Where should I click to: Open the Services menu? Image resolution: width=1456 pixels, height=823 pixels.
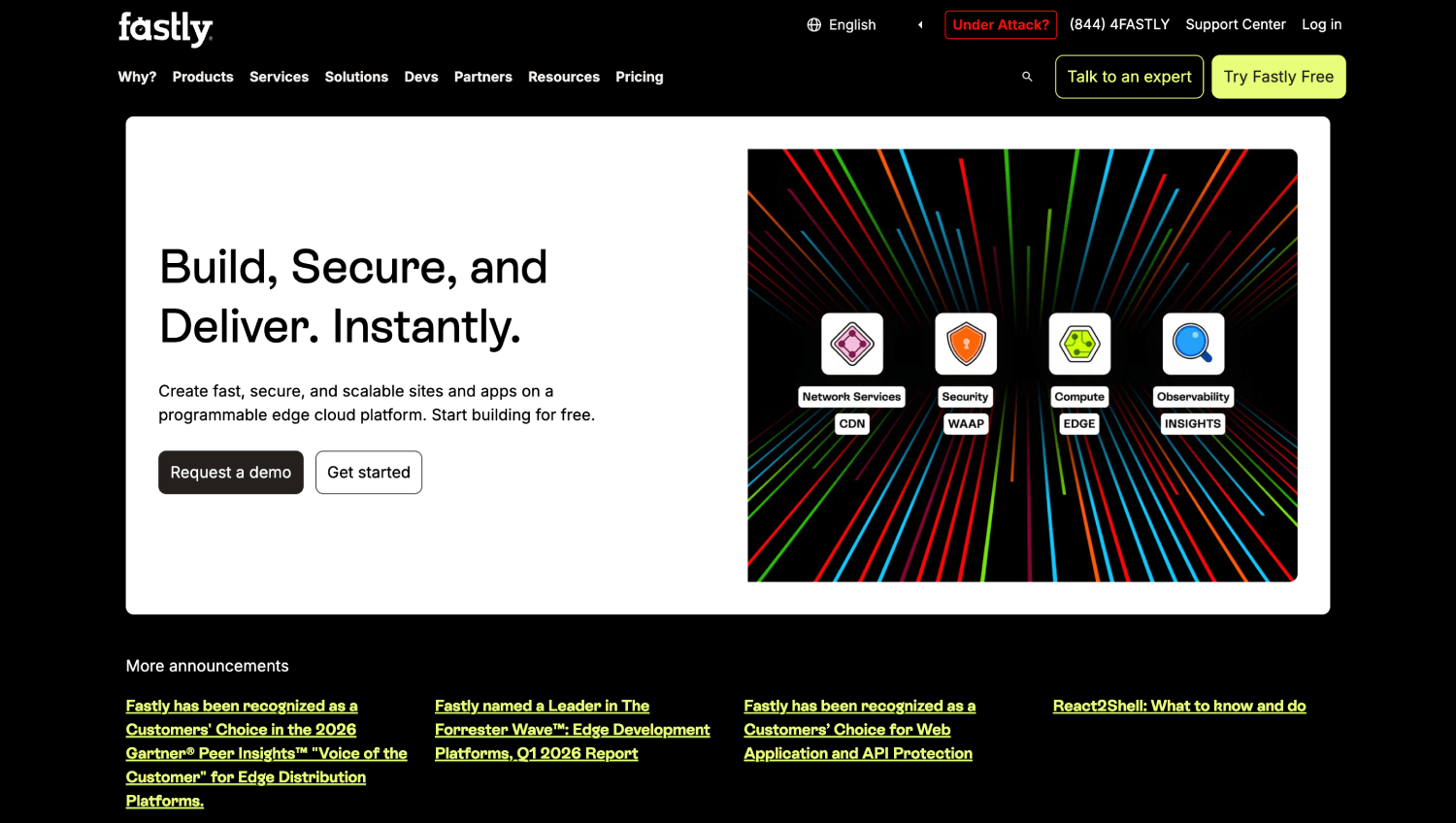tap(279, 77)
